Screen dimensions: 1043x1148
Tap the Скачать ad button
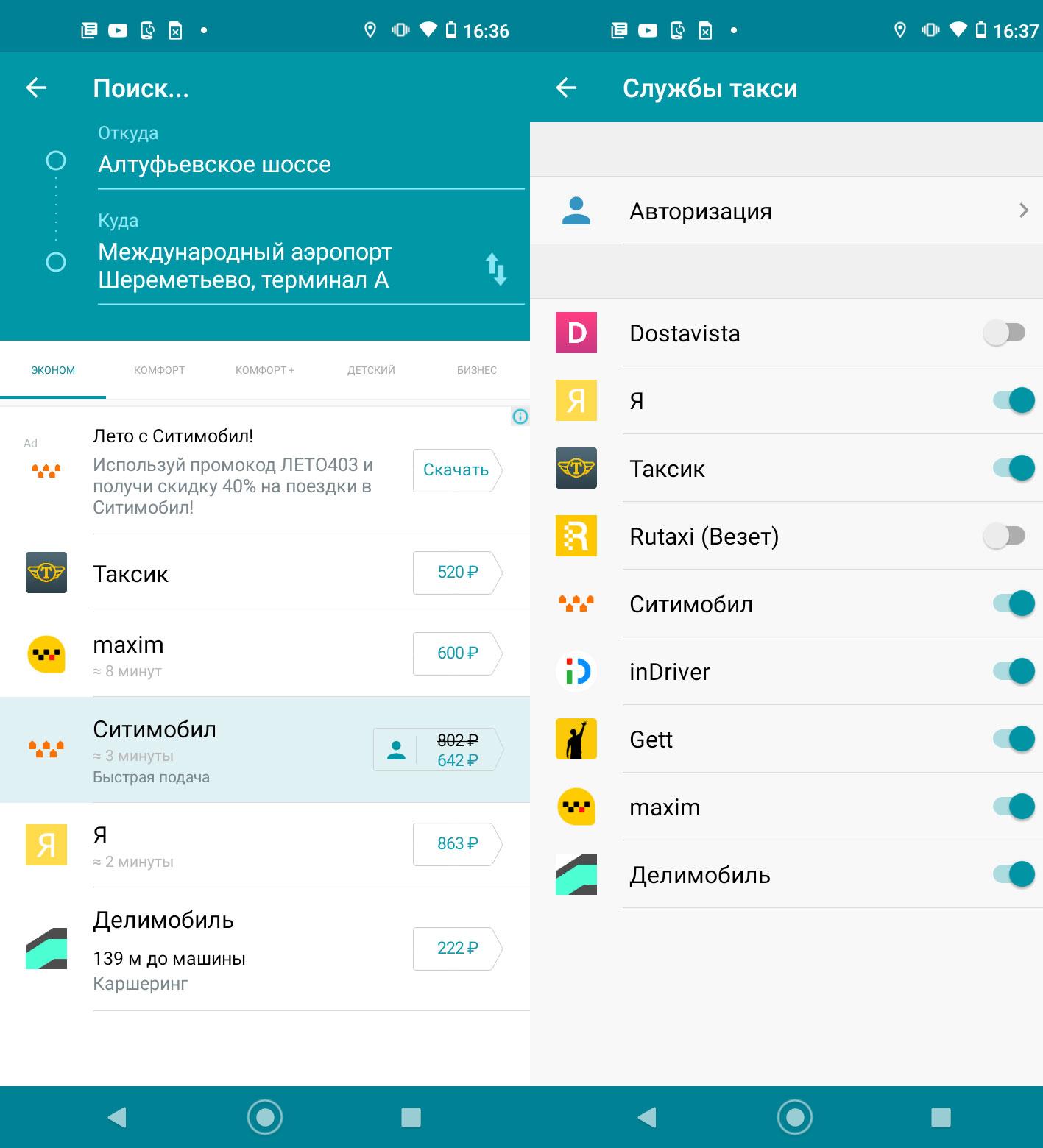pos(457,470)
